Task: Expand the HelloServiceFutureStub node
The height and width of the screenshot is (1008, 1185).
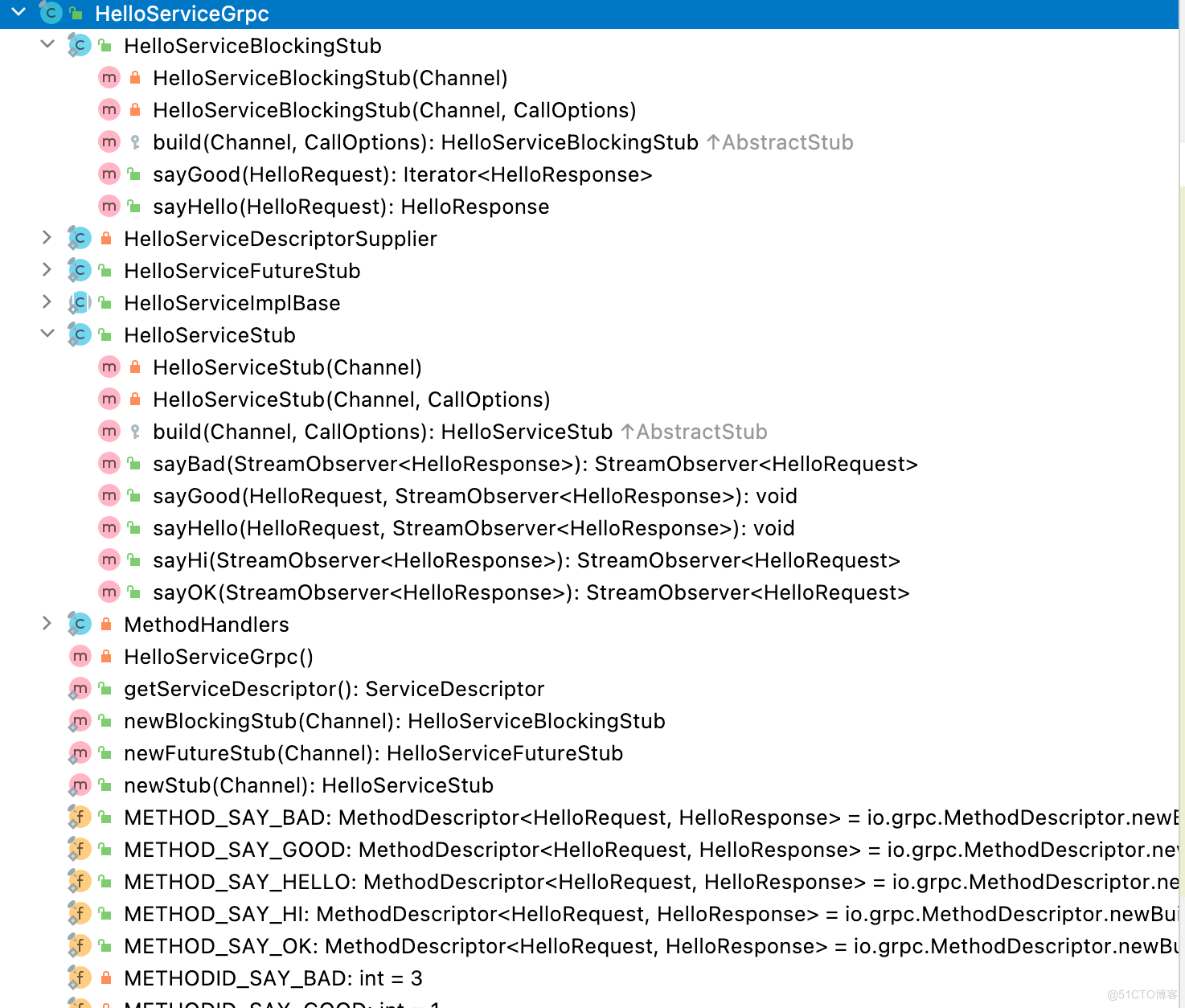Action: [x=47, y=269]
